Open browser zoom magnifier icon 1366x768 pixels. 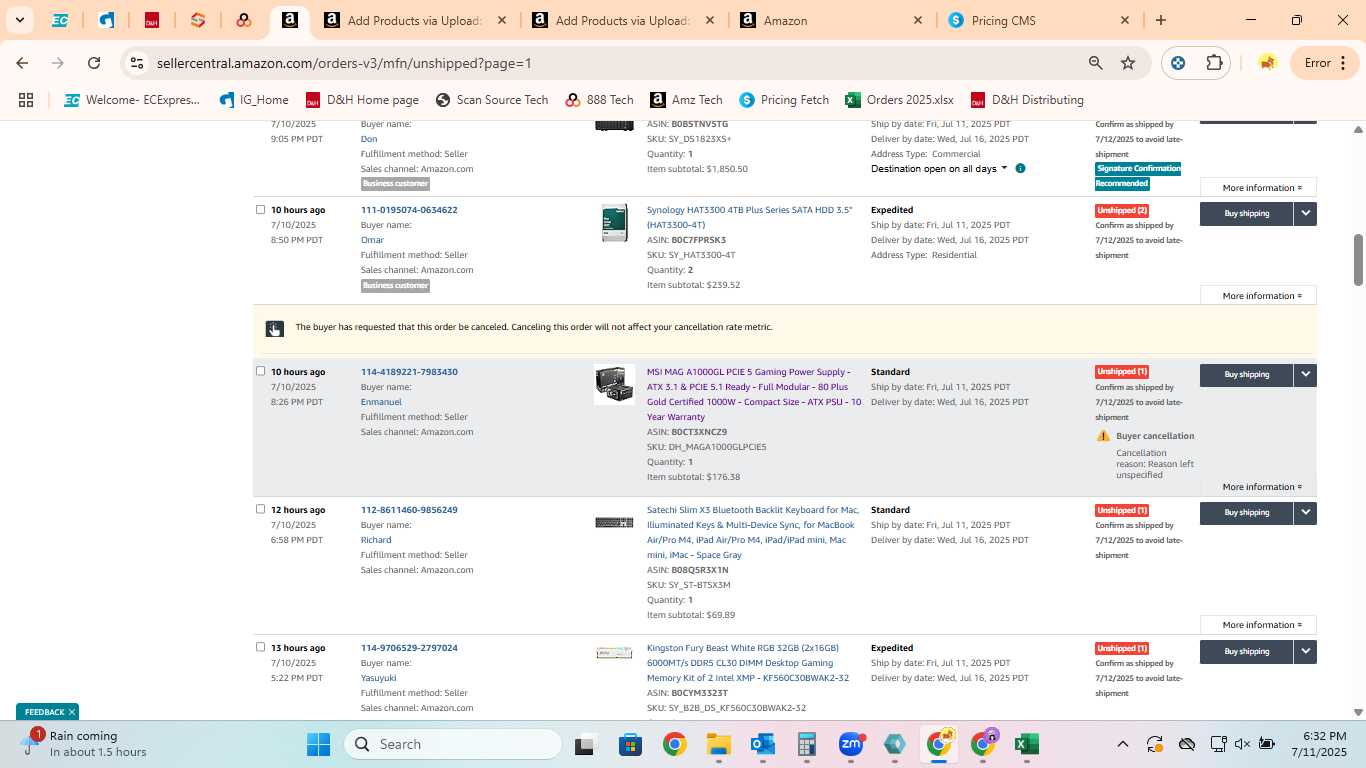pos(1096,63)
